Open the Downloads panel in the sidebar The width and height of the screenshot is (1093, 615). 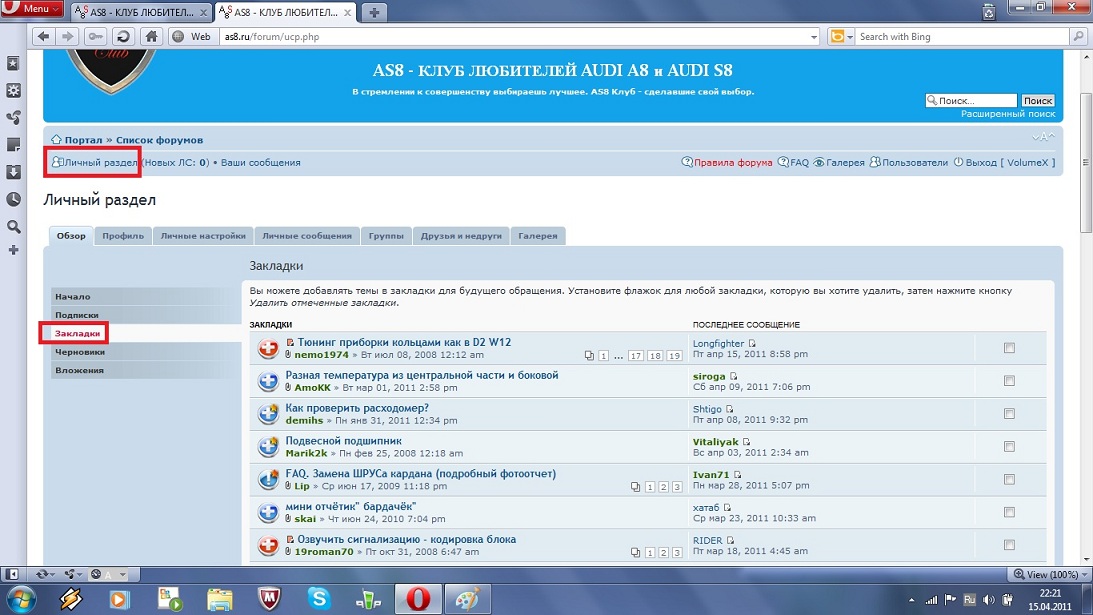(x=13, y=172)
